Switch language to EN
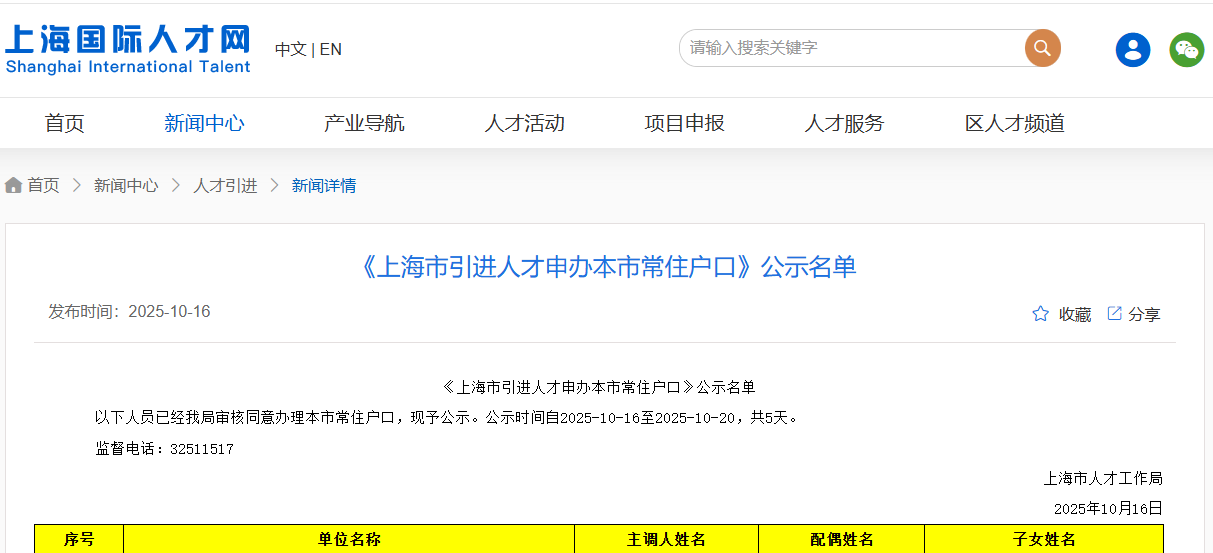The image size is (1213, 553). pos(331,49)
